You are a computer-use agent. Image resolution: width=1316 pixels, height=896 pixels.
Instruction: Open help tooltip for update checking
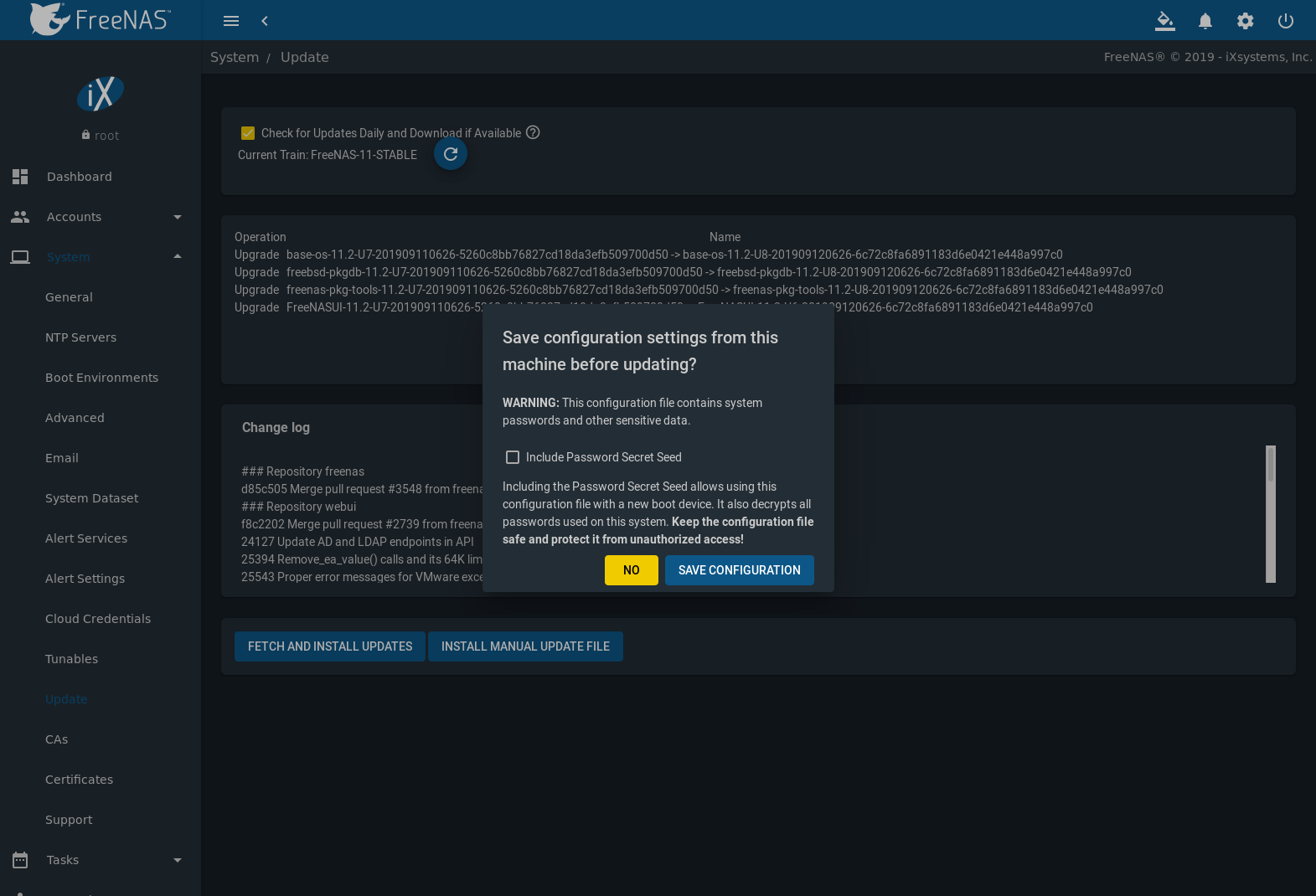pos(533,132)
